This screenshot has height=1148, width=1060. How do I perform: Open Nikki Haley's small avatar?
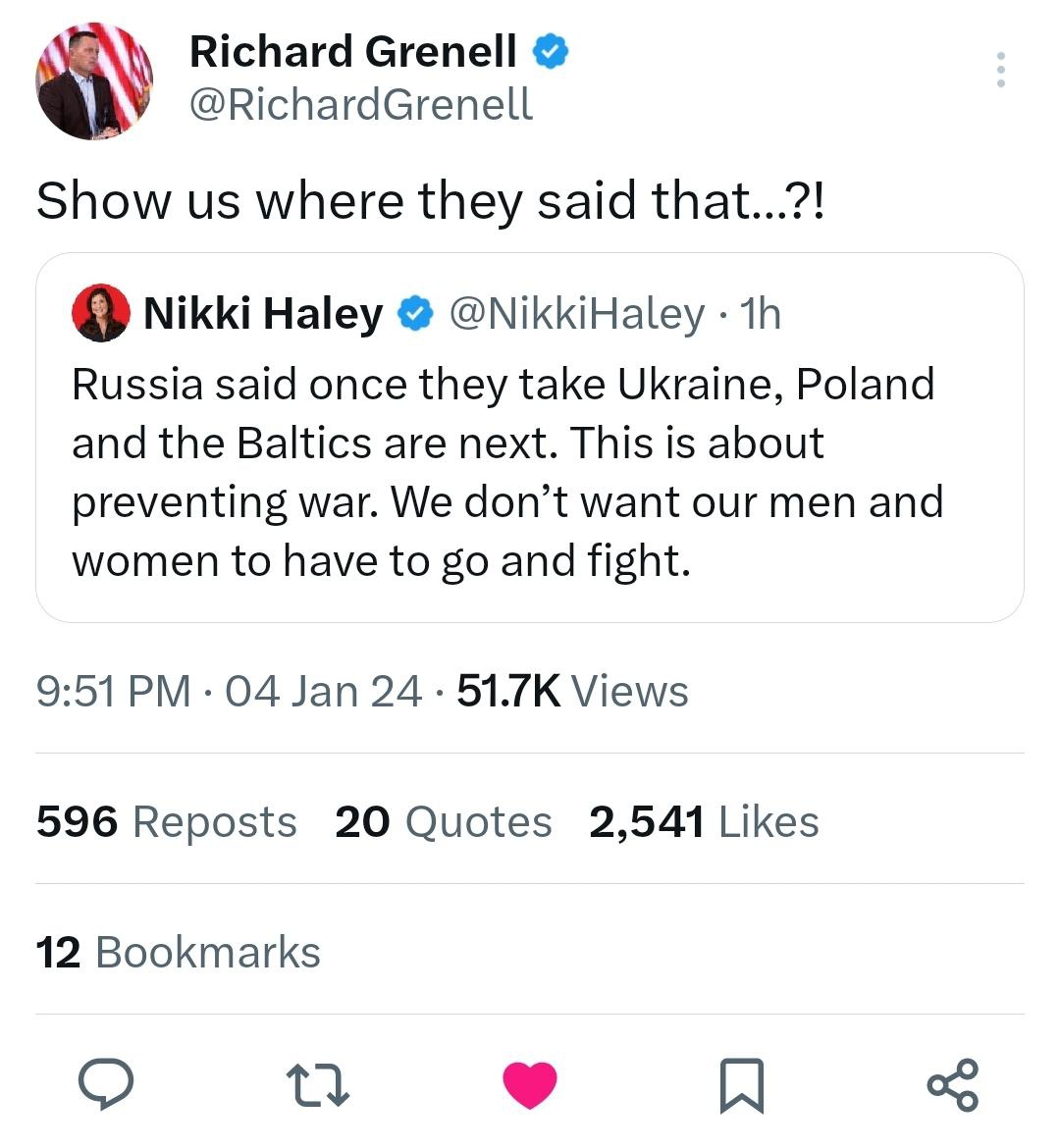tap(101, 314)
